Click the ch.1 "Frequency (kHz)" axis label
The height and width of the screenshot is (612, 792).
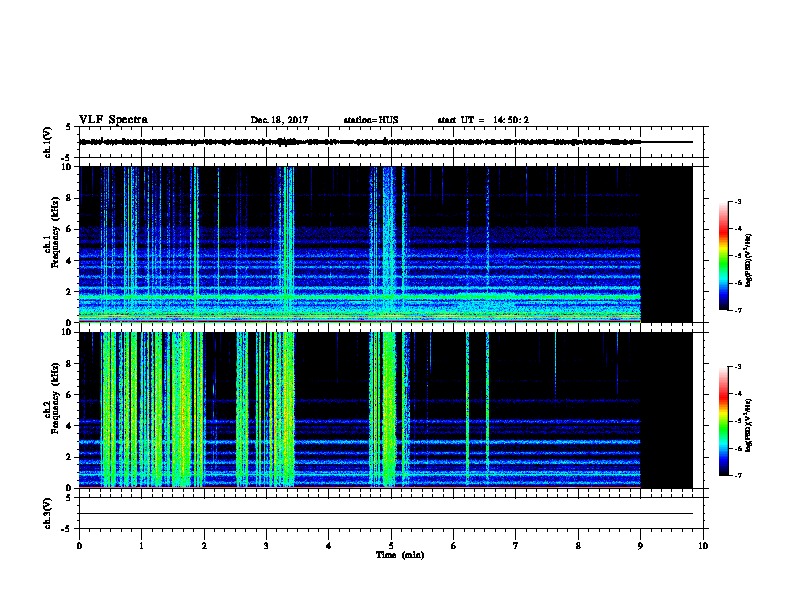[56, 231]
